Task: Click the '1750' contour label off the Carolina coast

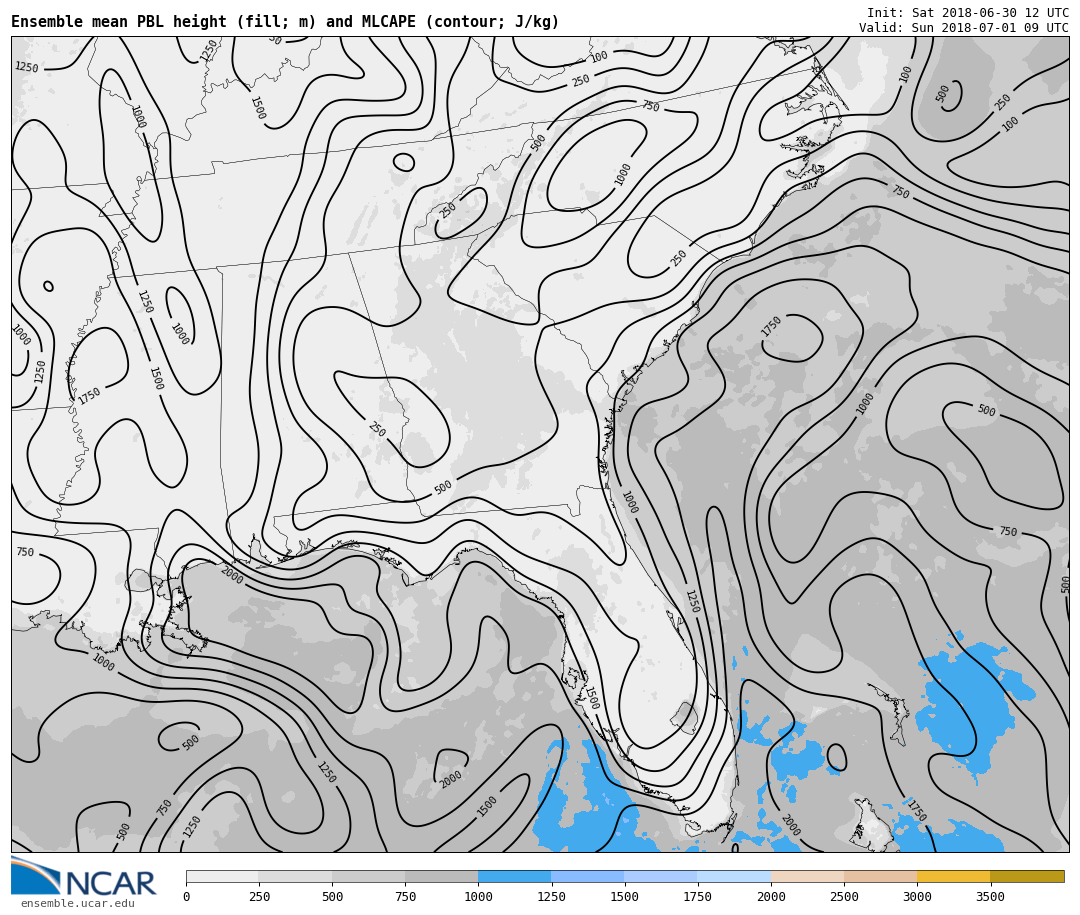Action: (771, 326)
